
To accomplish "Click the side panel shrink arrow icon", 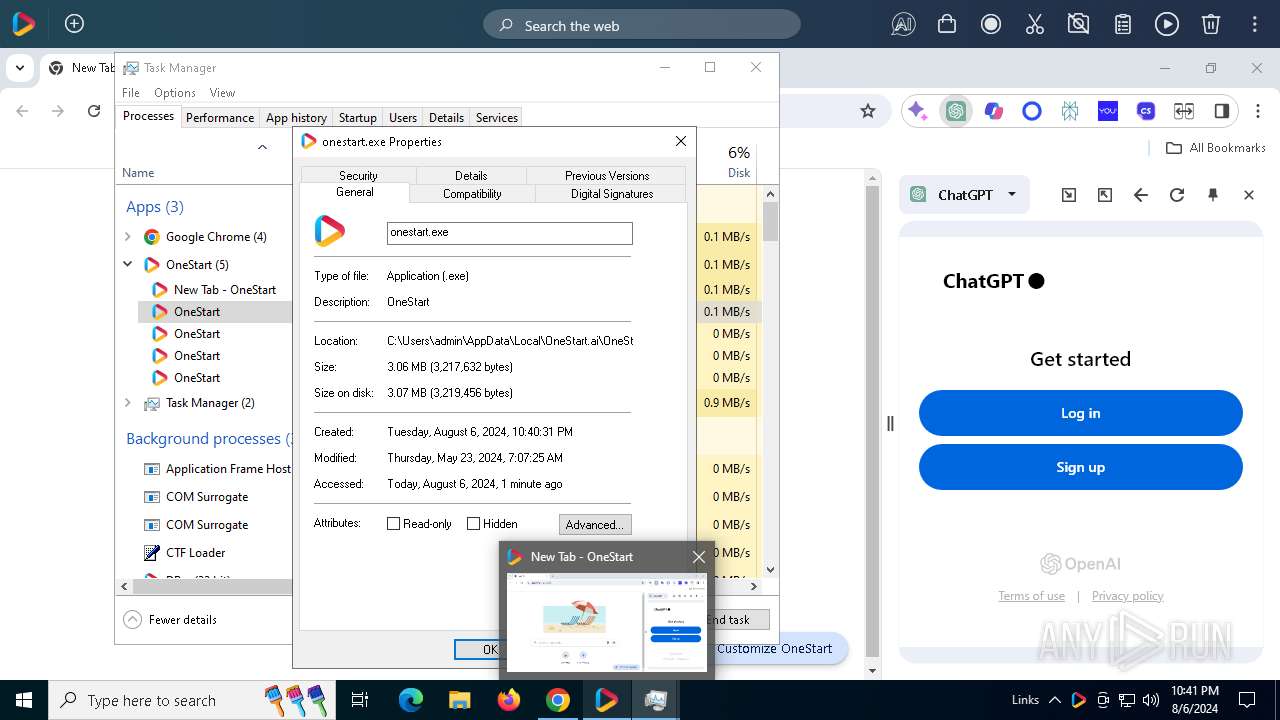I will pos(1069,195).
